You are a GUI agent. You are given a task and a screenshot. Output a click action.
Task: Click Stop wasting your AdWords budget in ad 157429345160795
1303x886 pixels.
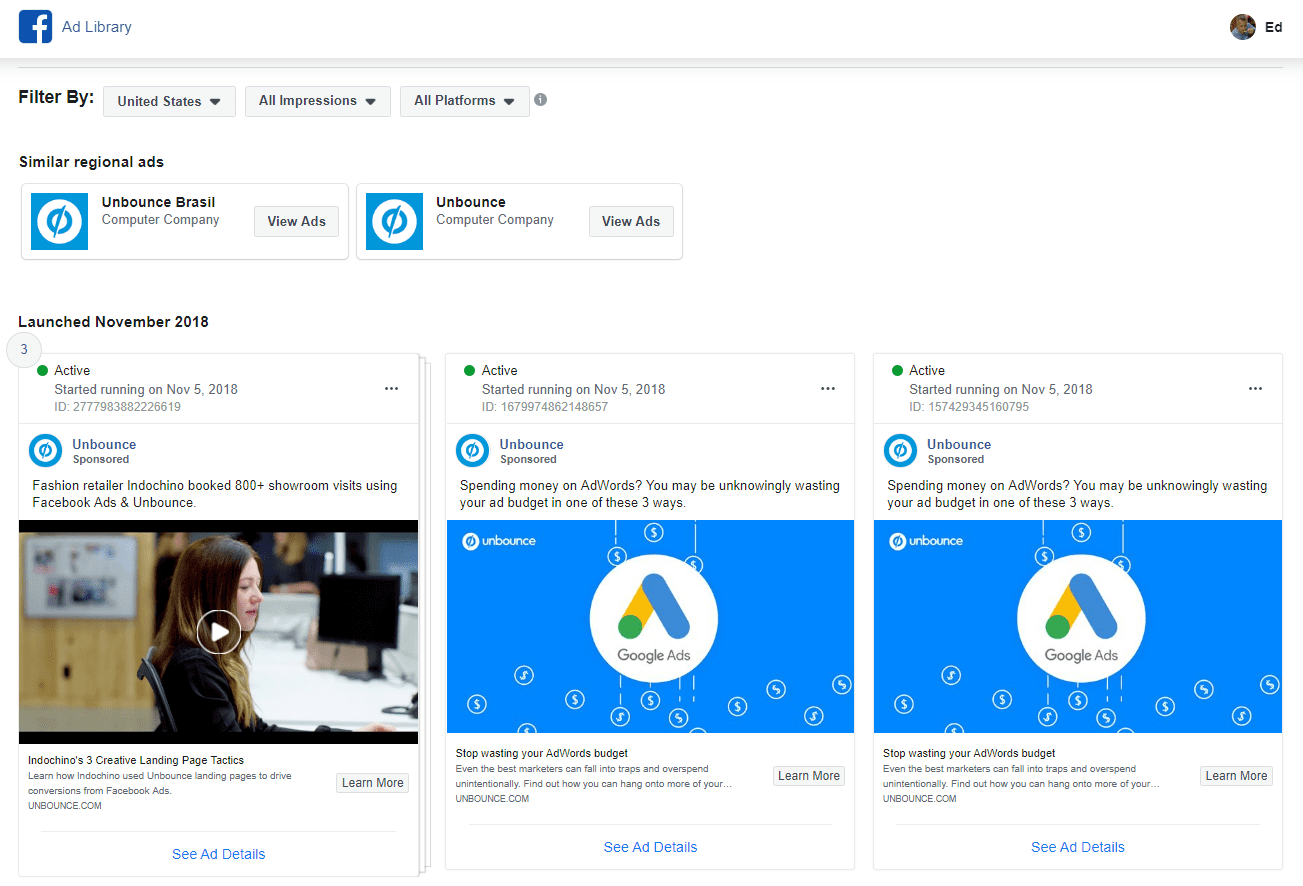click(x=969, y=753)
